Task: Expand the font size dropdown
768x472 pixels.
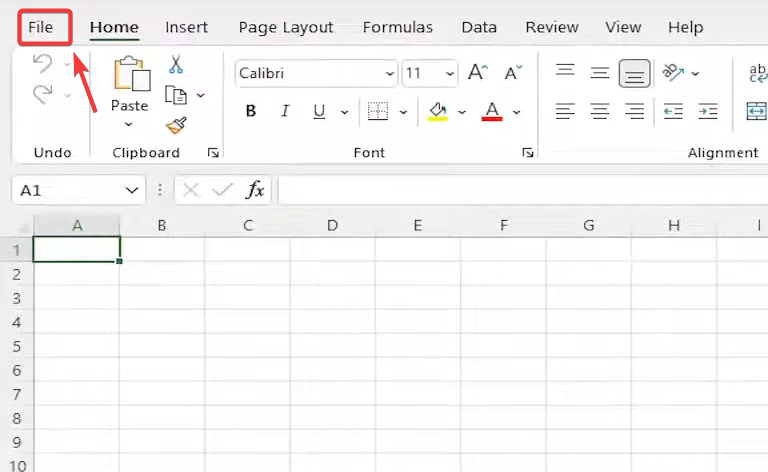Action: 450,74
